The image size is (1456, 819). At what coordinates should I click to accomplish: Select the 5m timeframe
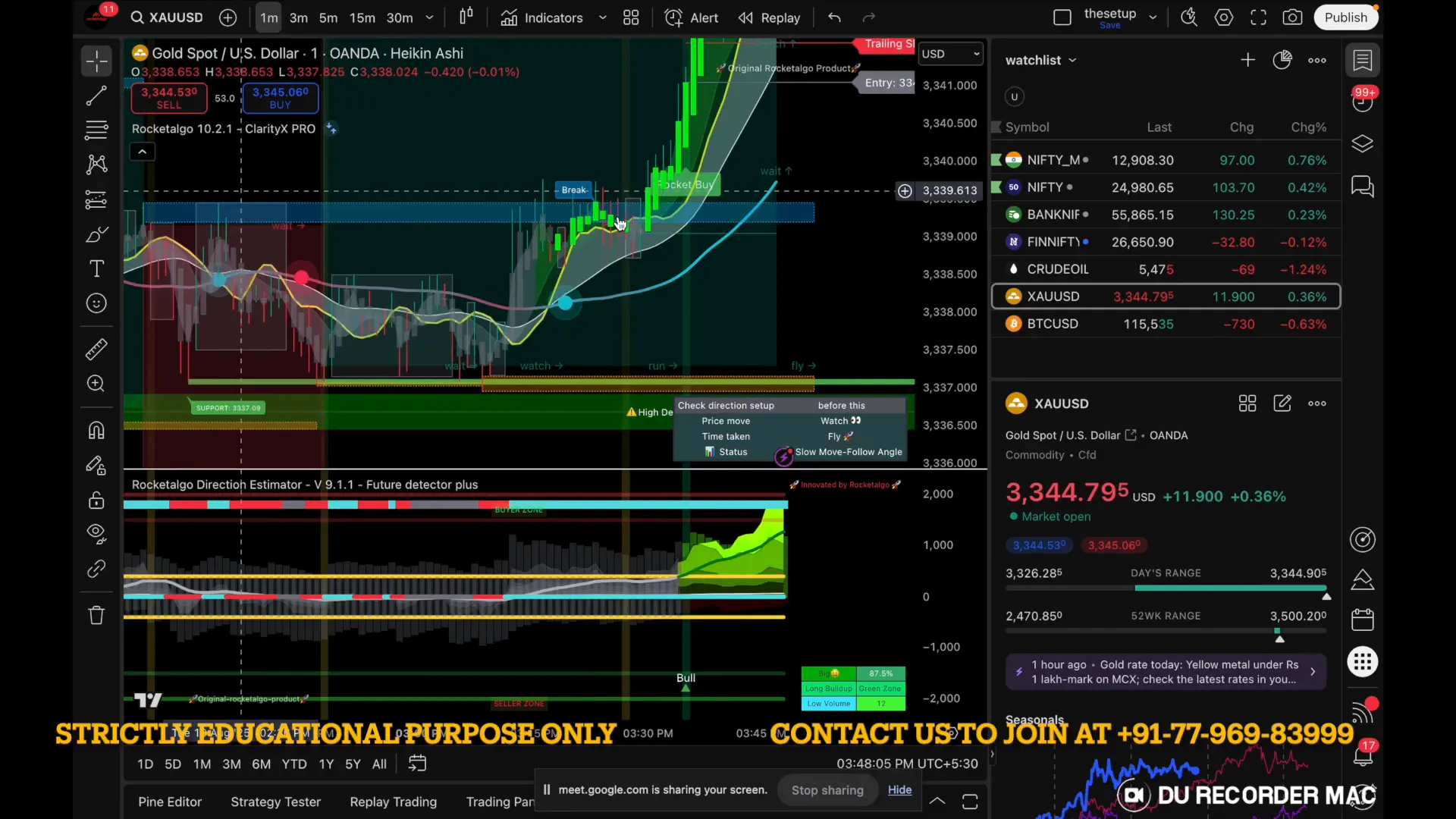[328, 17]
